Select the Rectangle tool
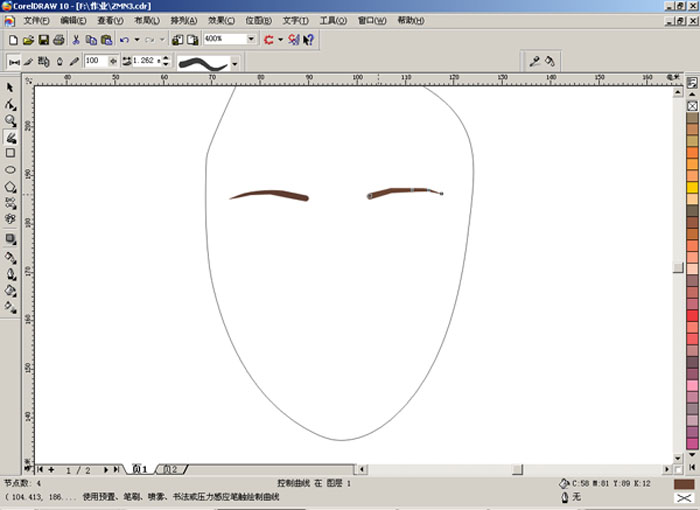700x510 pixels. click(10, 153)
